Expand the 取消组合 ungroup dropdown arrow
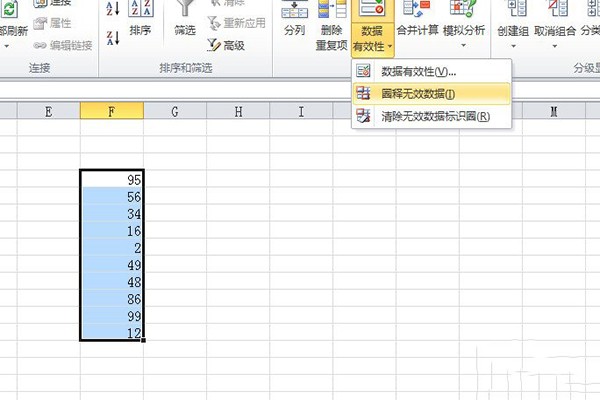This screenshot has width=600, height=400. tap(554, 46)
